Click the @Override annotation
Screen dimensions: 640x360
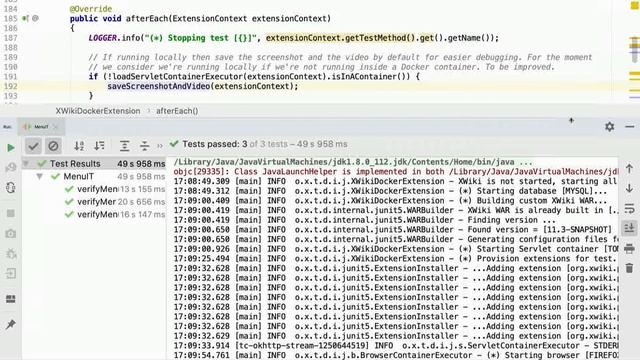(91, 9)
